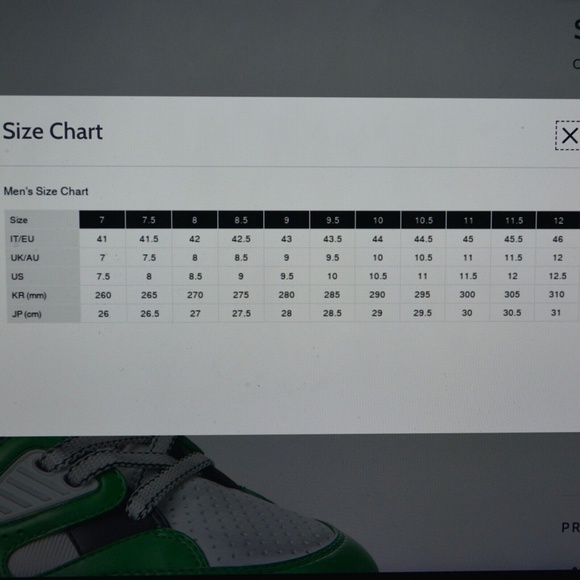Select the JP (cm) row label
580x580 pixels.
(x=27, y=314)
